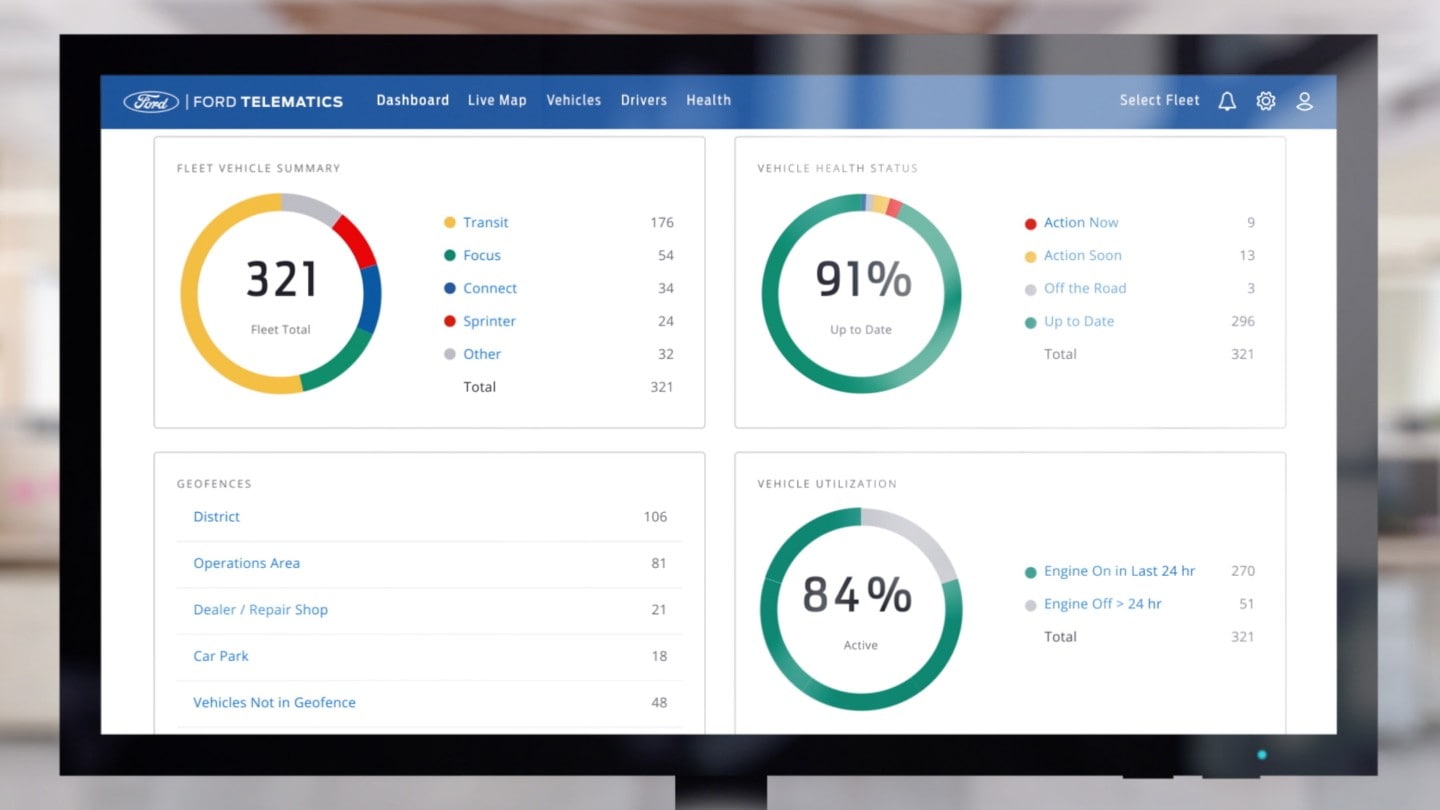The height and width of the screenshot is (810, 1440).
Task: Open the Vehicles Not in Geofence link
Action: point(275,702)
